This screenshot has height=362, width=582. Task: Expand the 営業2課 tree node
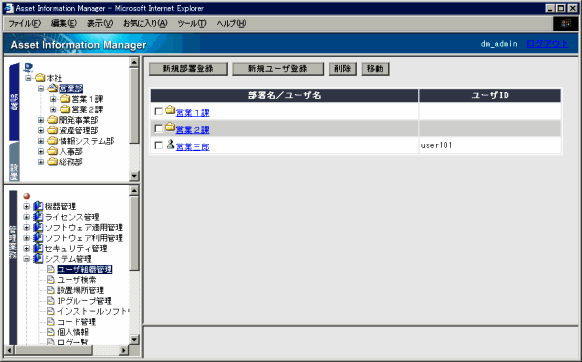[53, 110]
